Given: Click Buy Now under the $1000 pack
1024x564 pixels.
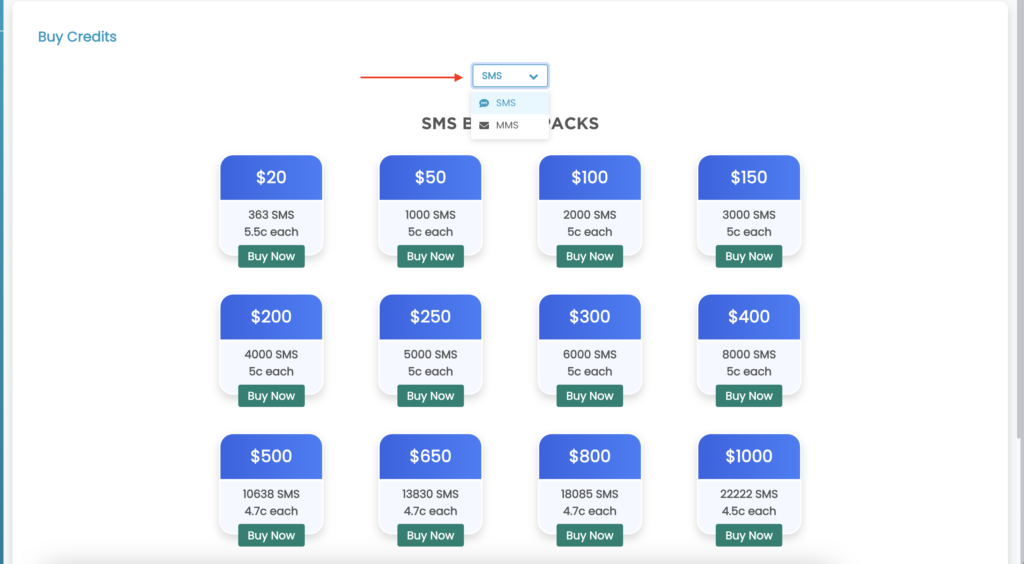Looking at the screenshot, I should point(749,536).
